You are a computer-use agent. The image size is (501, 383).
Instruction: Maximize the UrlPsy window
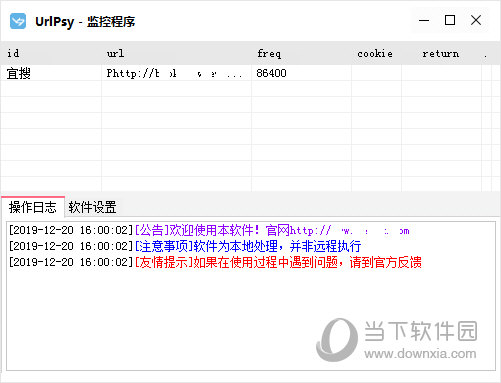pos(450,20)
